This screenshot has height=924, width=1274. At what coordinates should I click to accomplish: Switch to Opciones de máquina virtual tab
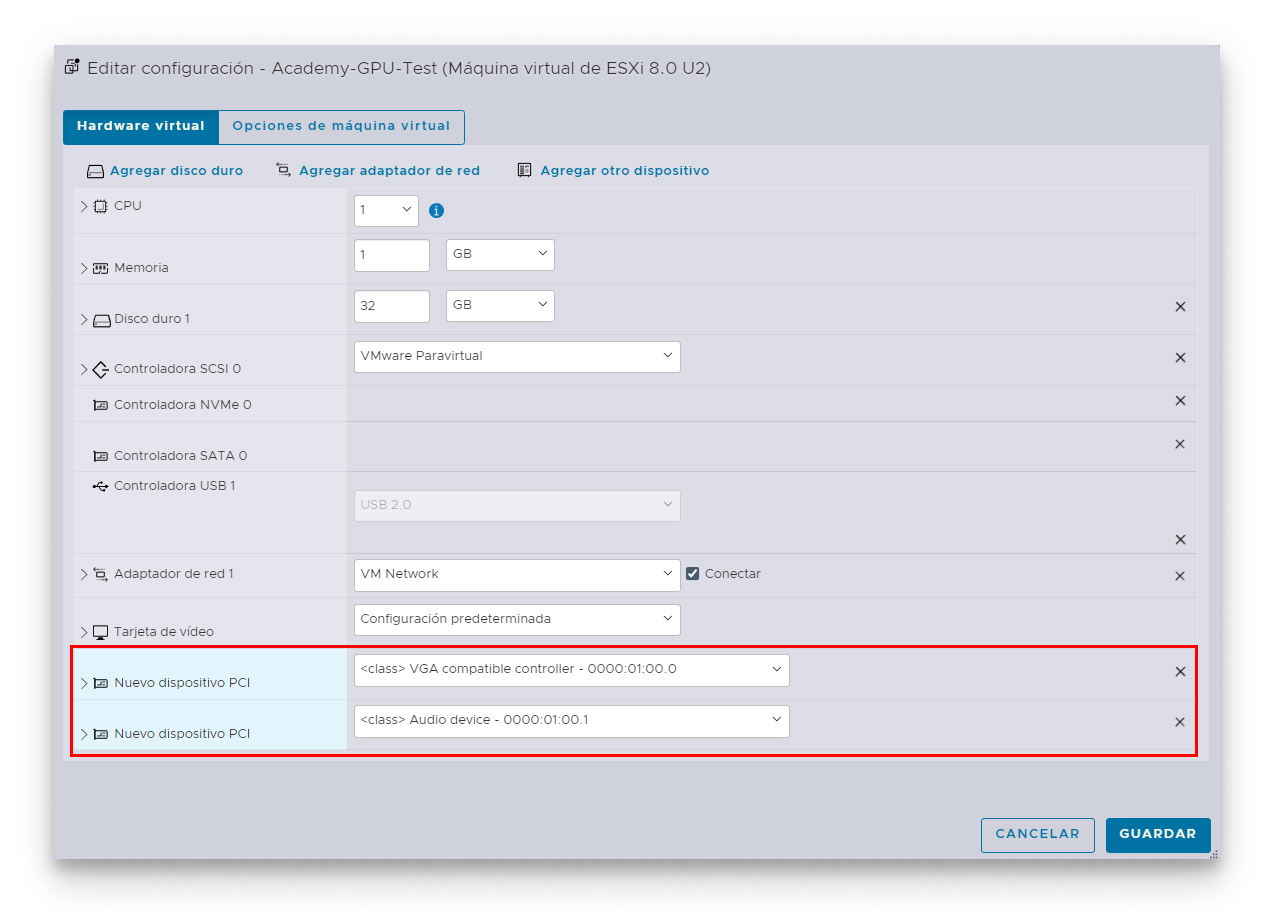coord(341,127)
